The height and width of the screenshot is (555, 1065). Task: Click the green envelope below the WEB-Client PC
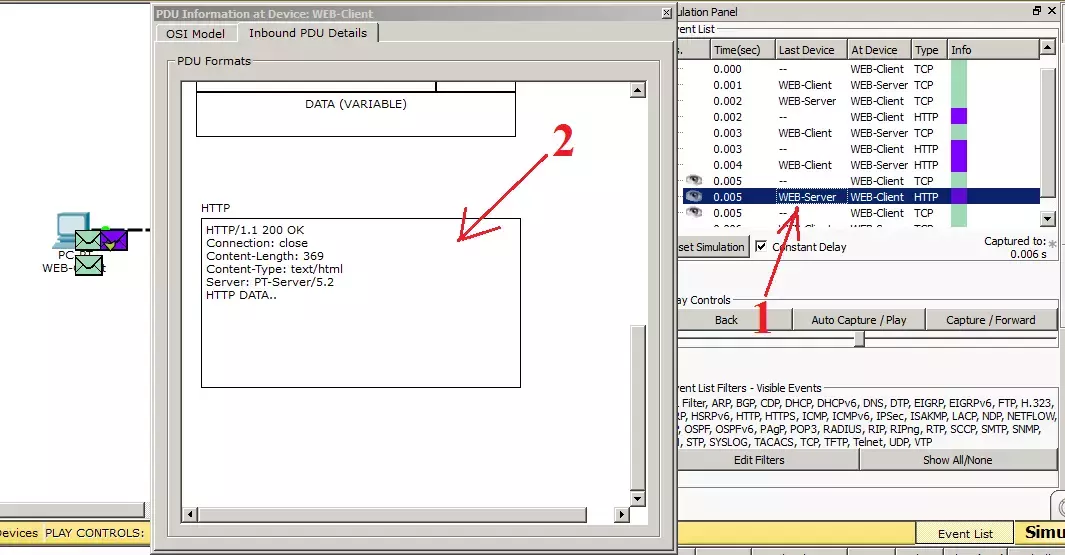pos(89,265)
